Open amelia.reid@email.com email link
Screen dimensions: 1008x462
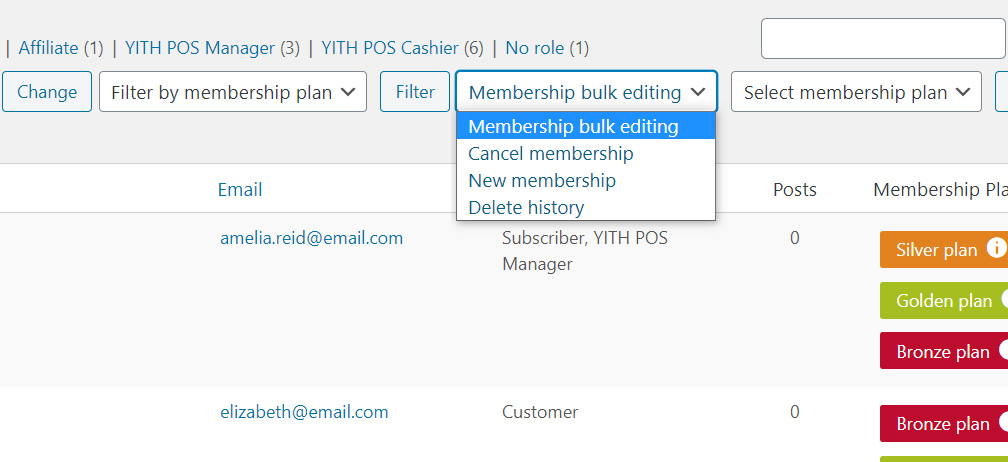311,238
